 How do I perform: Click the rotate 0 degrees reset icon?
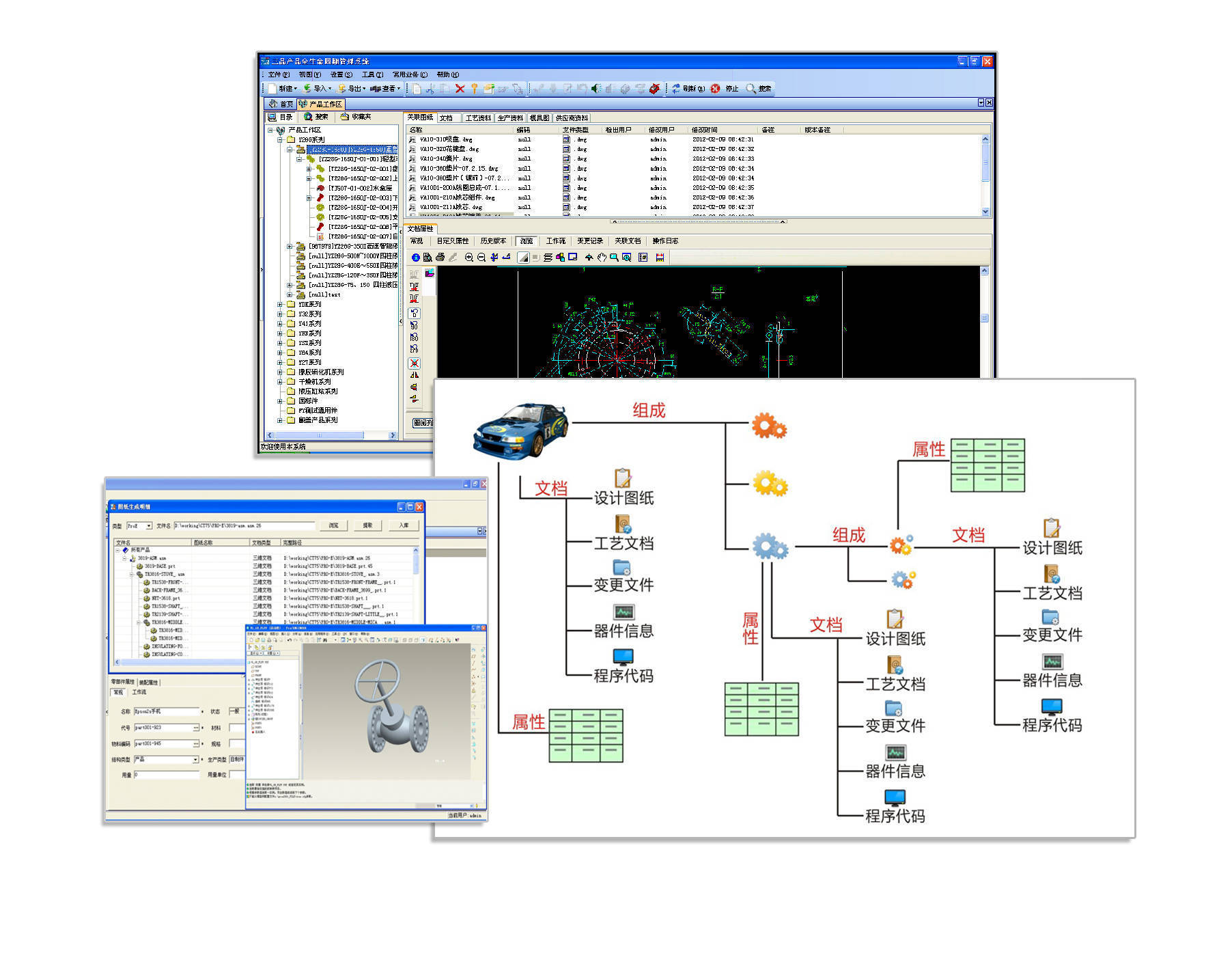[x=414, y=313]
